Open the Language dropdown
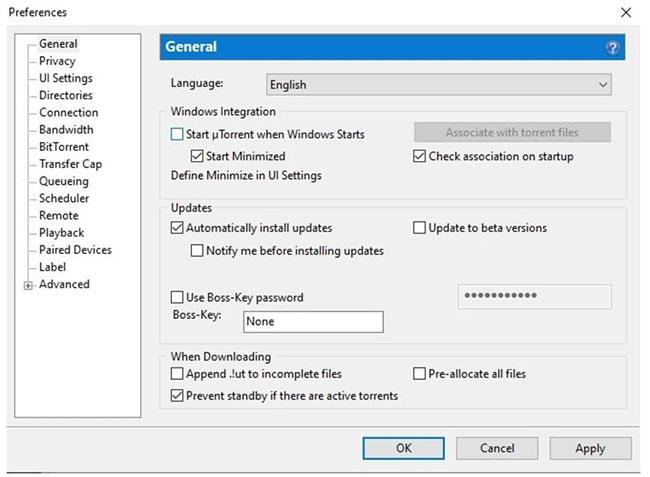650x477 pixels. 439,85
